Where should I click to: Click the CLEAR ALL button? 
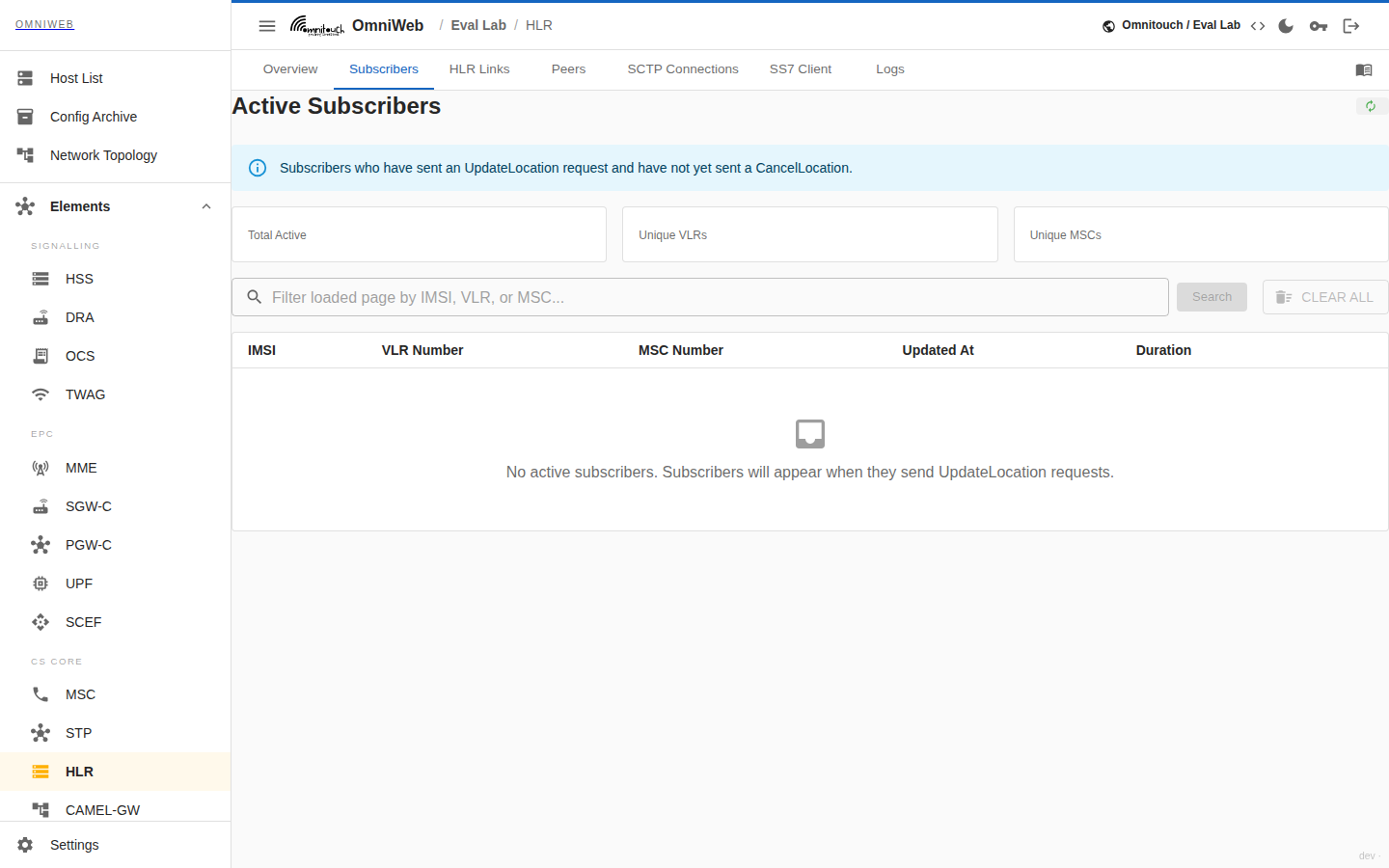pos(1325,297)
